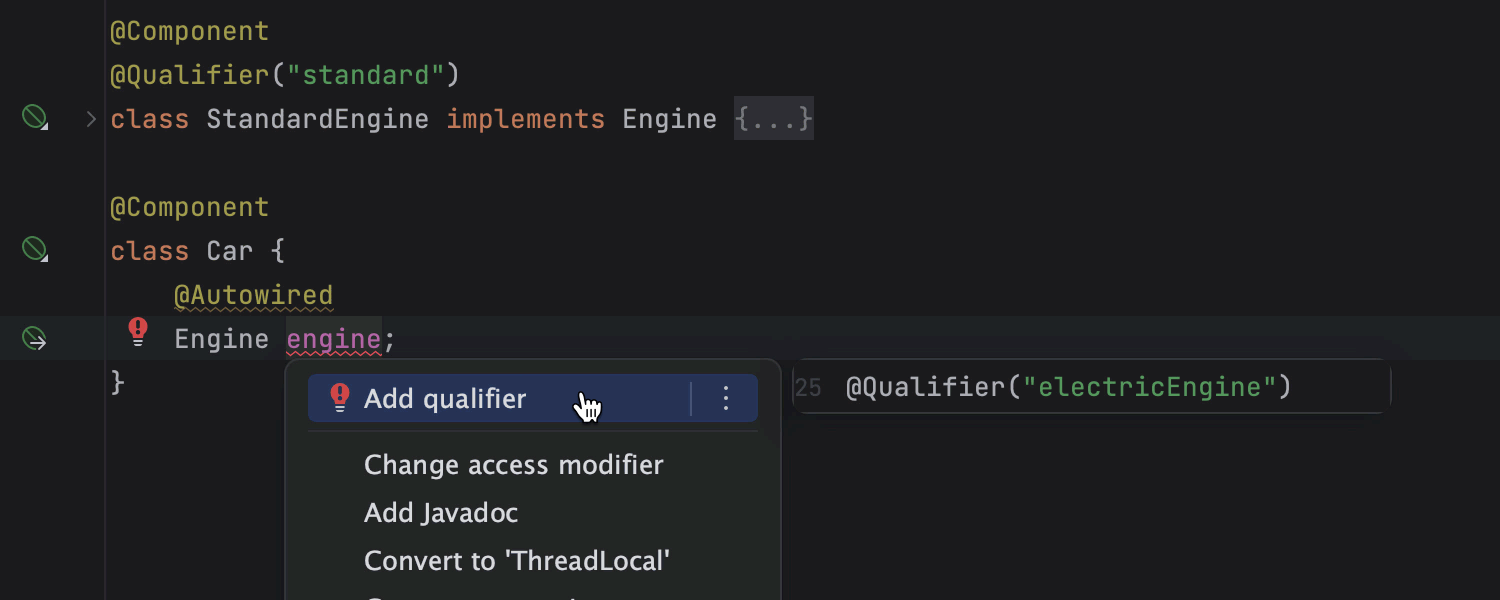Screen dimensions: 1500x600
Task: Expand the folded StandardEngine class with chevron
Action: point(91,120)
